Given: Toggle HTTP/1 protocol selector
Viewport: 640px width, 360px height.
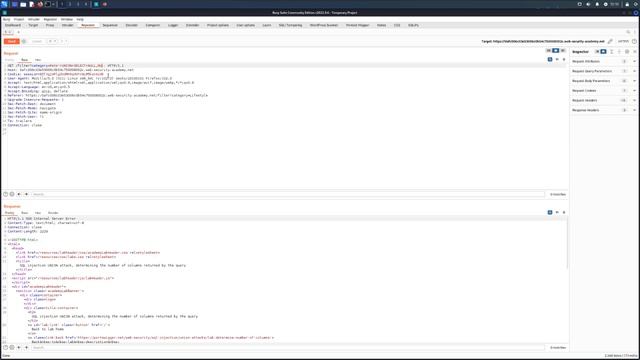Looking at the screenshot, I should pos(623,41).
